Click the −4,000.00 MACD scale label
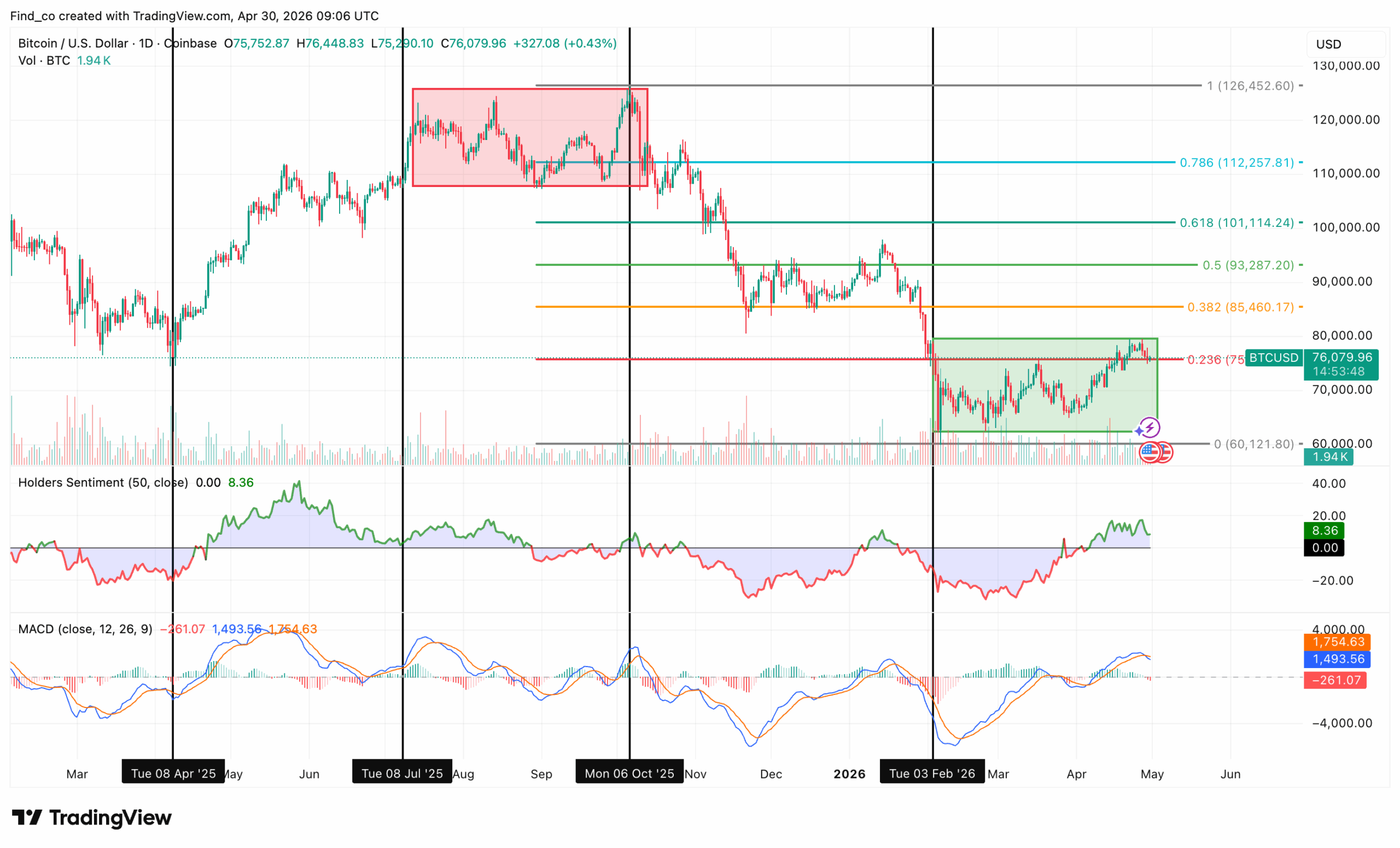The height and width of the screenshot is (848, 1400). point(1341,722)
